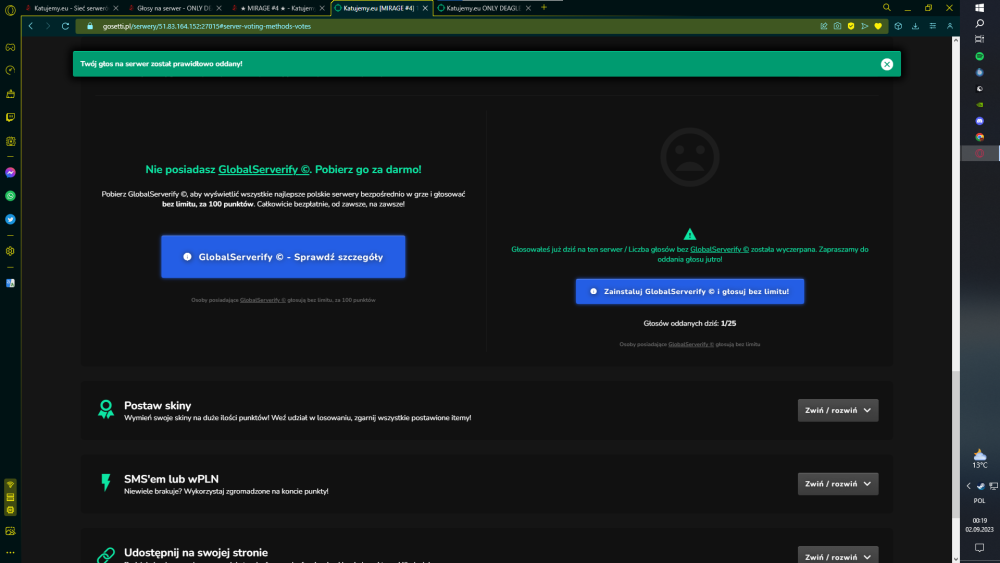Close the 'Katujemy.eu [MIRAGE #4]' active tab
The width and height of the screenshot is (1000, 563).
click(425, 8)
